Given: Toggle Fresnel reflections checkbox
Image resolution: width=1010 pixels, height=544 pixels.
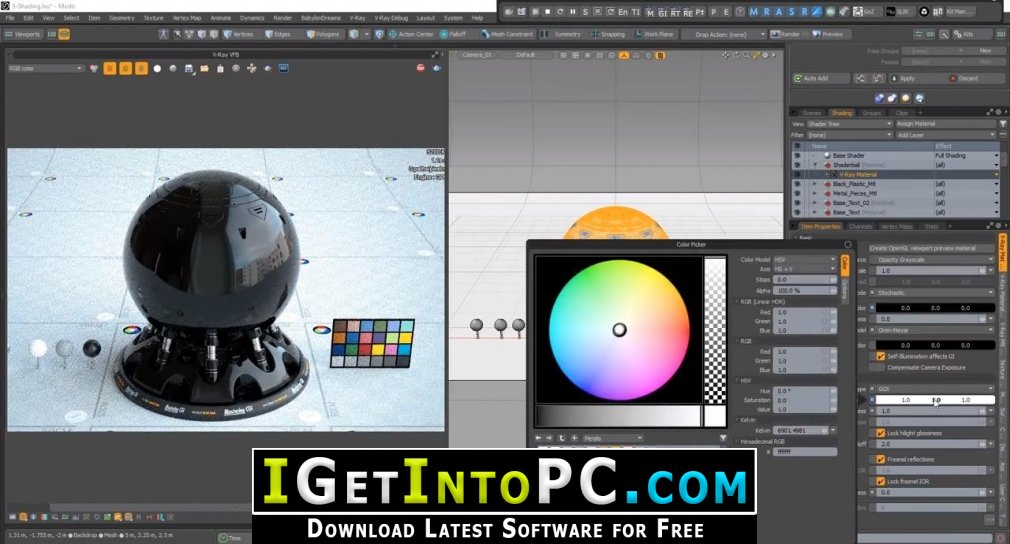Looking at the screenshot, I should coord(881,460).
